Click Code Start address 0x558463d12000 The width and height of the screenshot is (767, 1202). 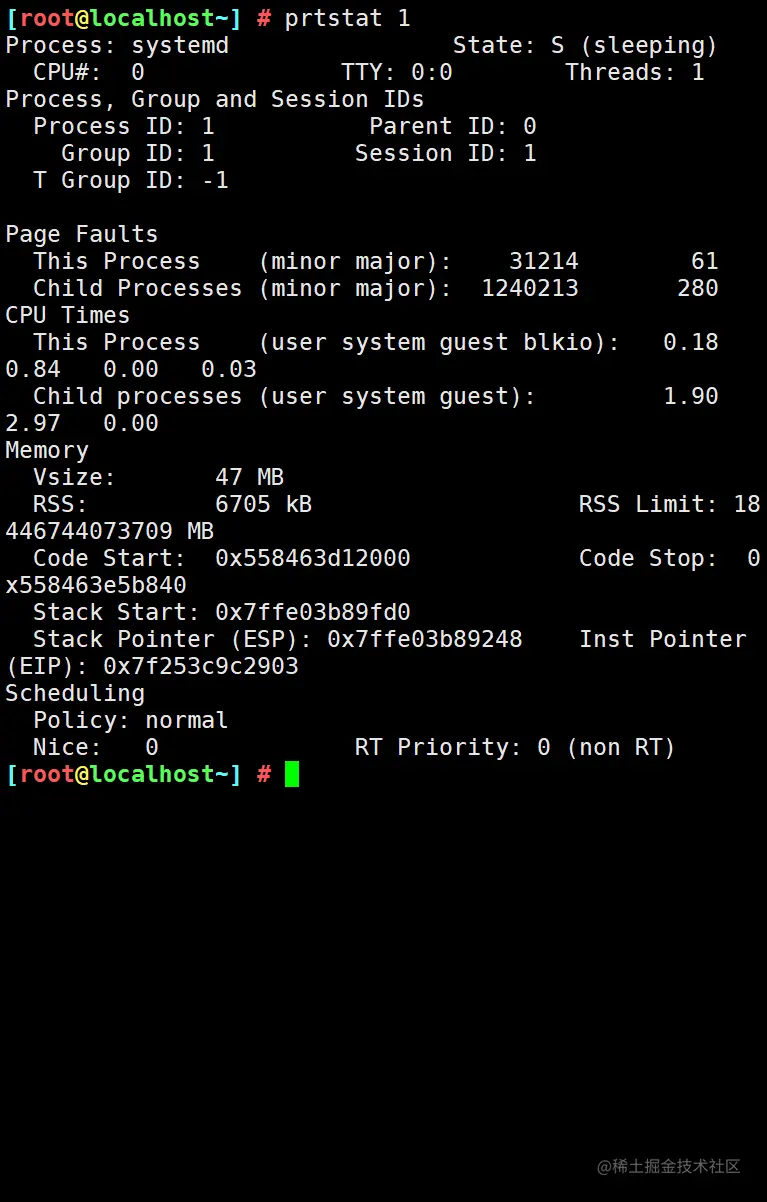pyautogui.click(x=312, y=558)
